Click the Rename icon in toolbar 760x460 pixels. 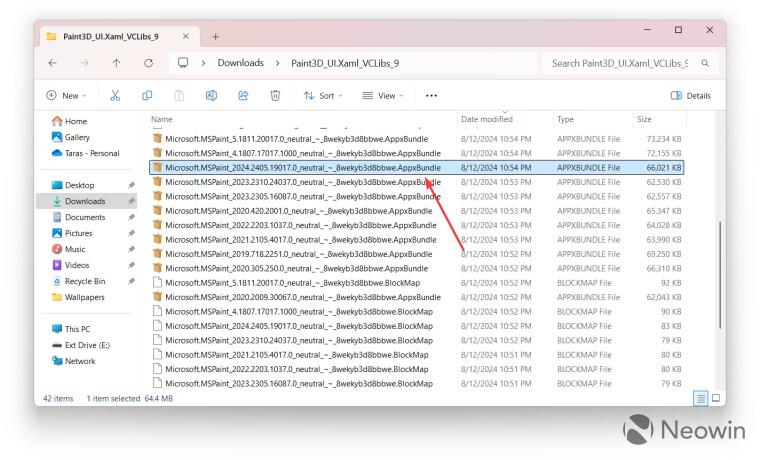pos(211,95)
